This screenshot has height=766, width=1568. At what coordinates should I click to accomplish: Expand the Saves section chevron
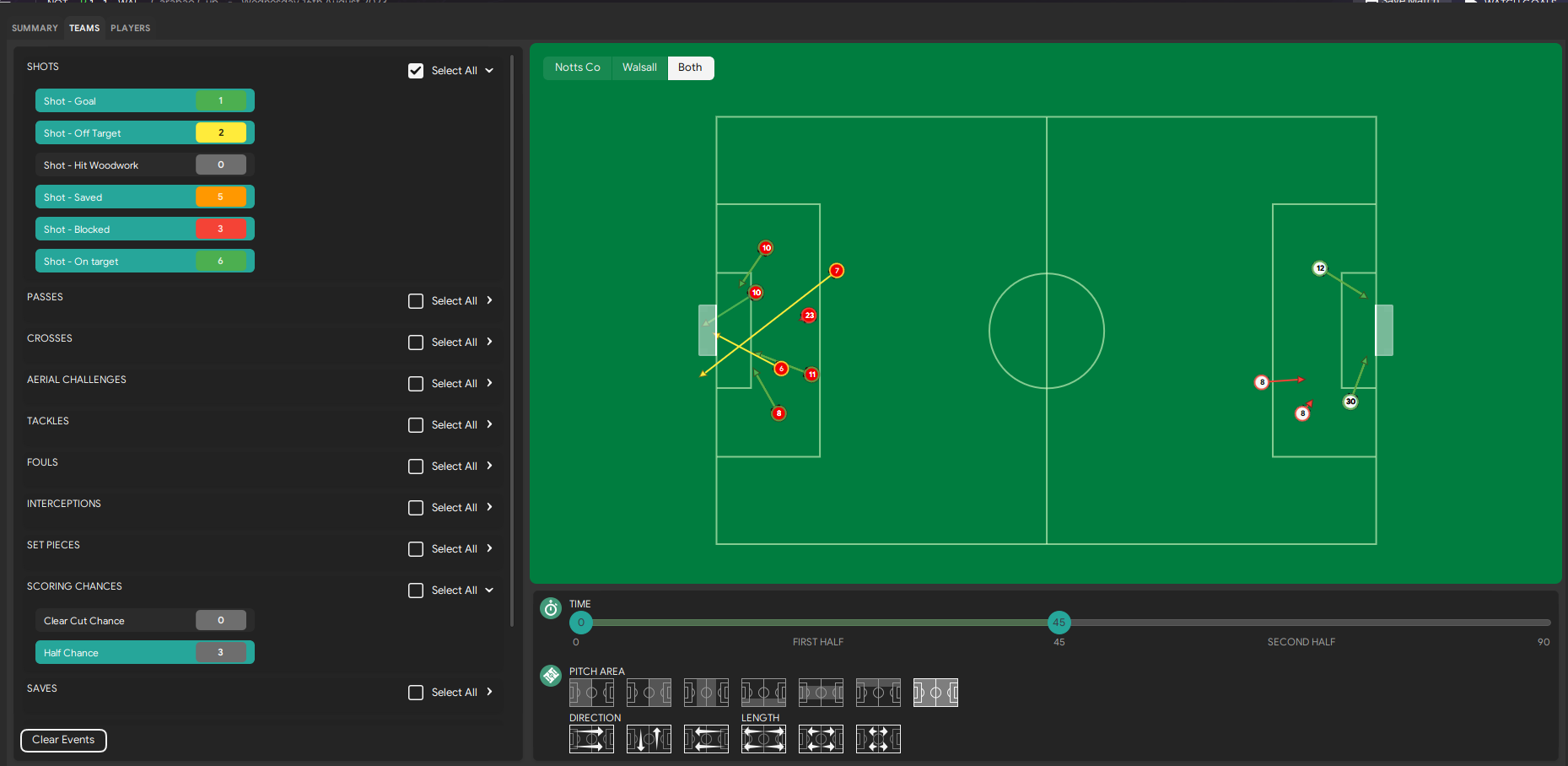[489, 692]
